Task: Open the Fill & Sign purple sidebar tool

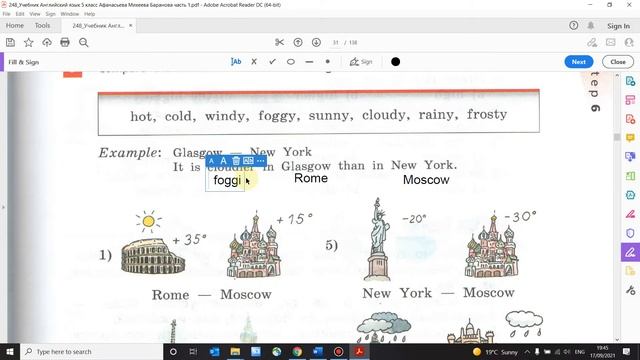Action: point(630,252)
